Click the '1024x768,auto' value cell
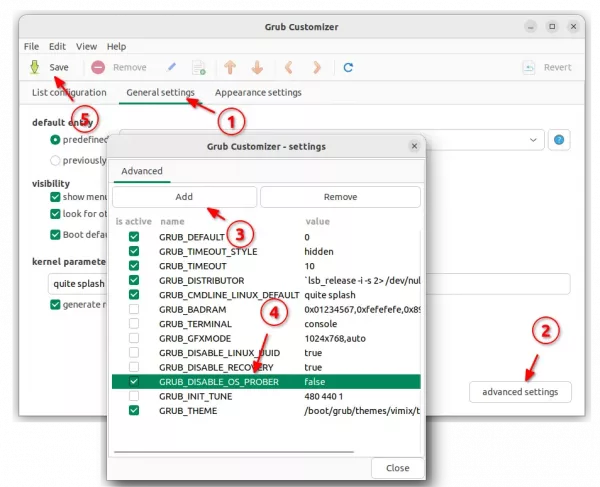Image resolution: width=600 pixels, height=487 pixels. coord(335,339)
